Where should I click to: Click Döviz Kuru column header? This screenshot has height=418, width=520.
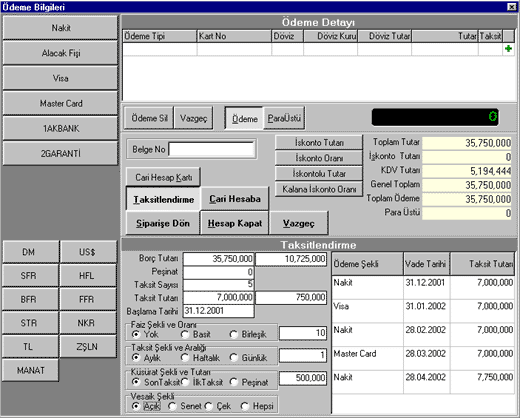tap(330, 36)
